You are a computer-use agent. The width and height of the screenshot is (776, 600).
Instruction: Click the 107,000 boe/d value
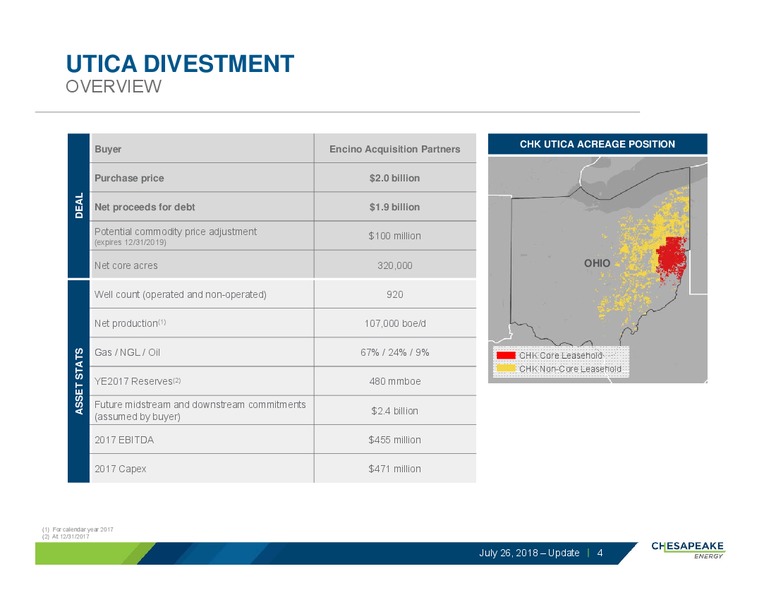tap(394, 323)
